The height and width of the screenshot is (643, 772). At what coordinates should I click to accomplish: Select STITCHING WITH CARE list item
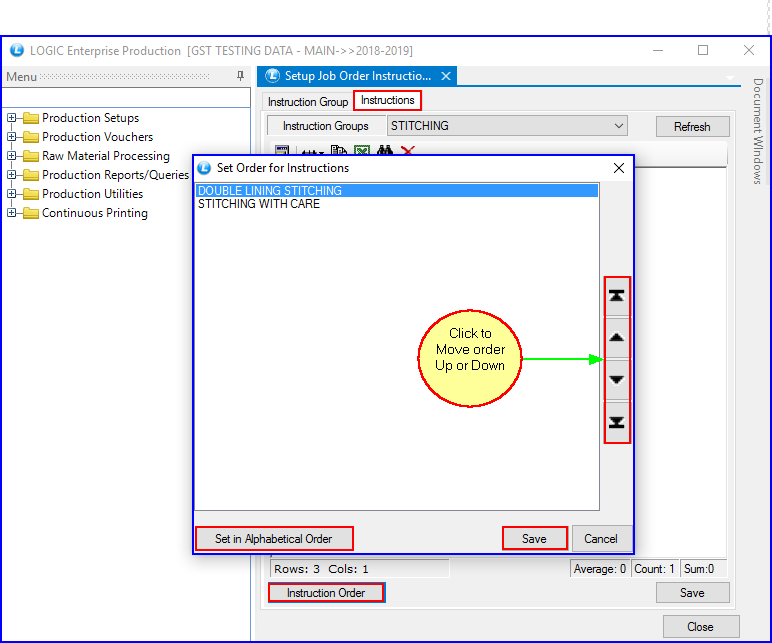point(258,204)
